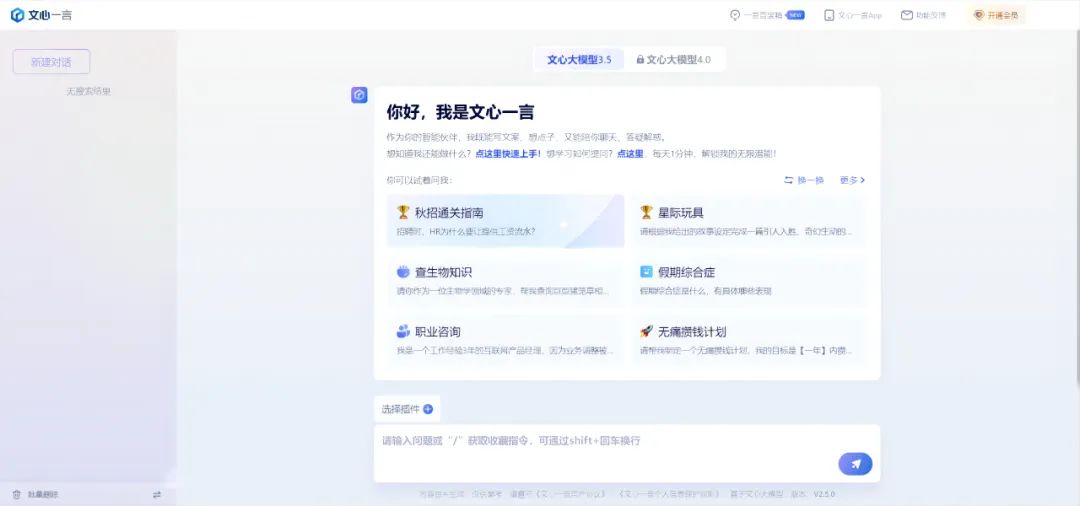Open the 个人信息保护规则 link in footer

[x=671, y=494]
